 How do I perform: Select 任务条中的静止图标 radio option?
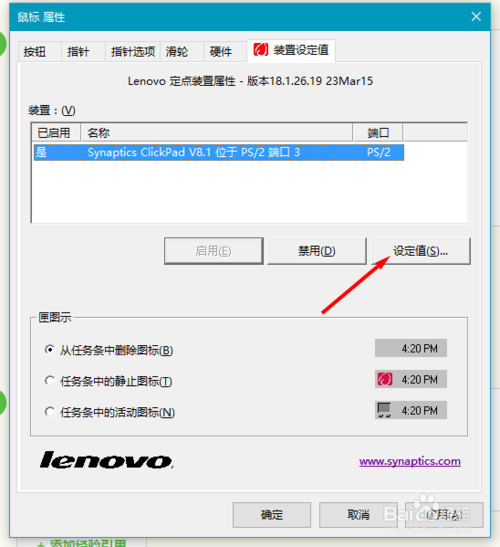50,381
